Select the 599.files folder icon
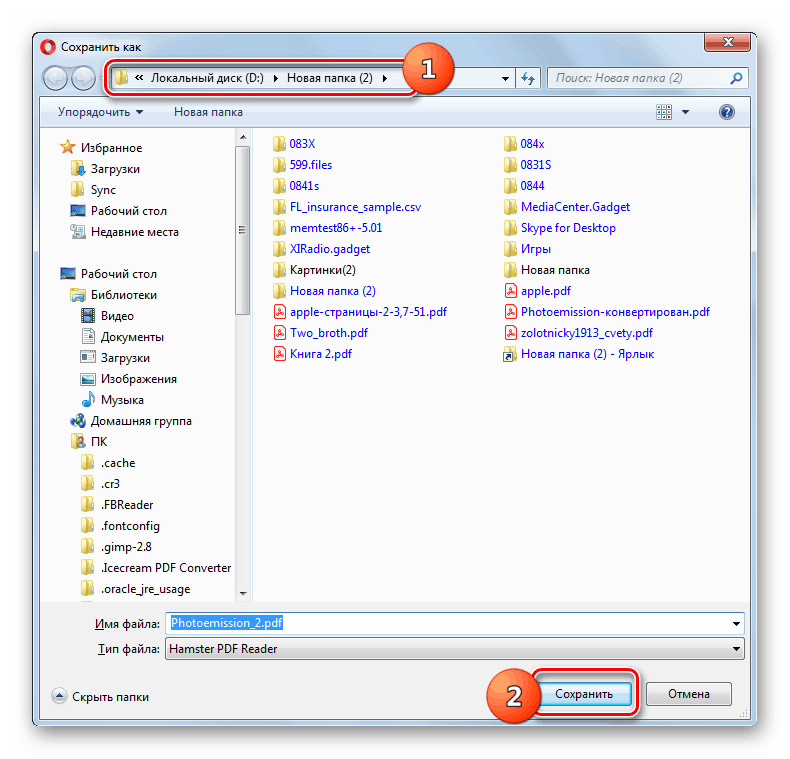Screen dimensions: 790x759 tap(279, 165)
